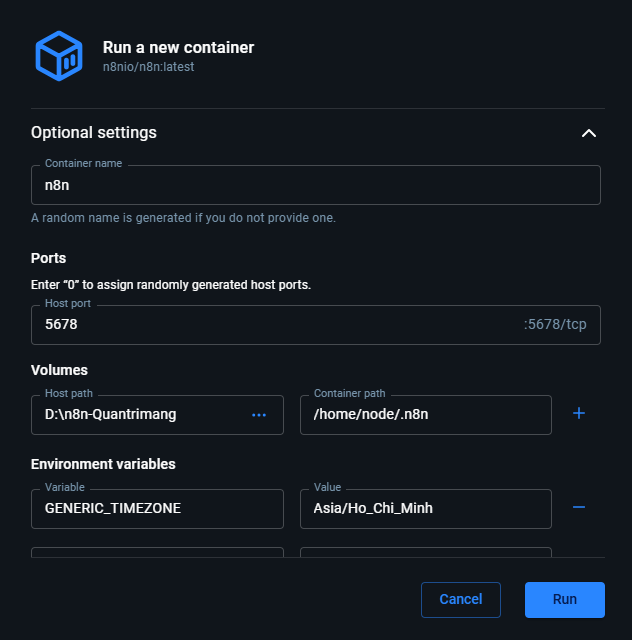Click the Optional settings header text
This screenshot has width=632, height=640.
(x=94, y=133)
